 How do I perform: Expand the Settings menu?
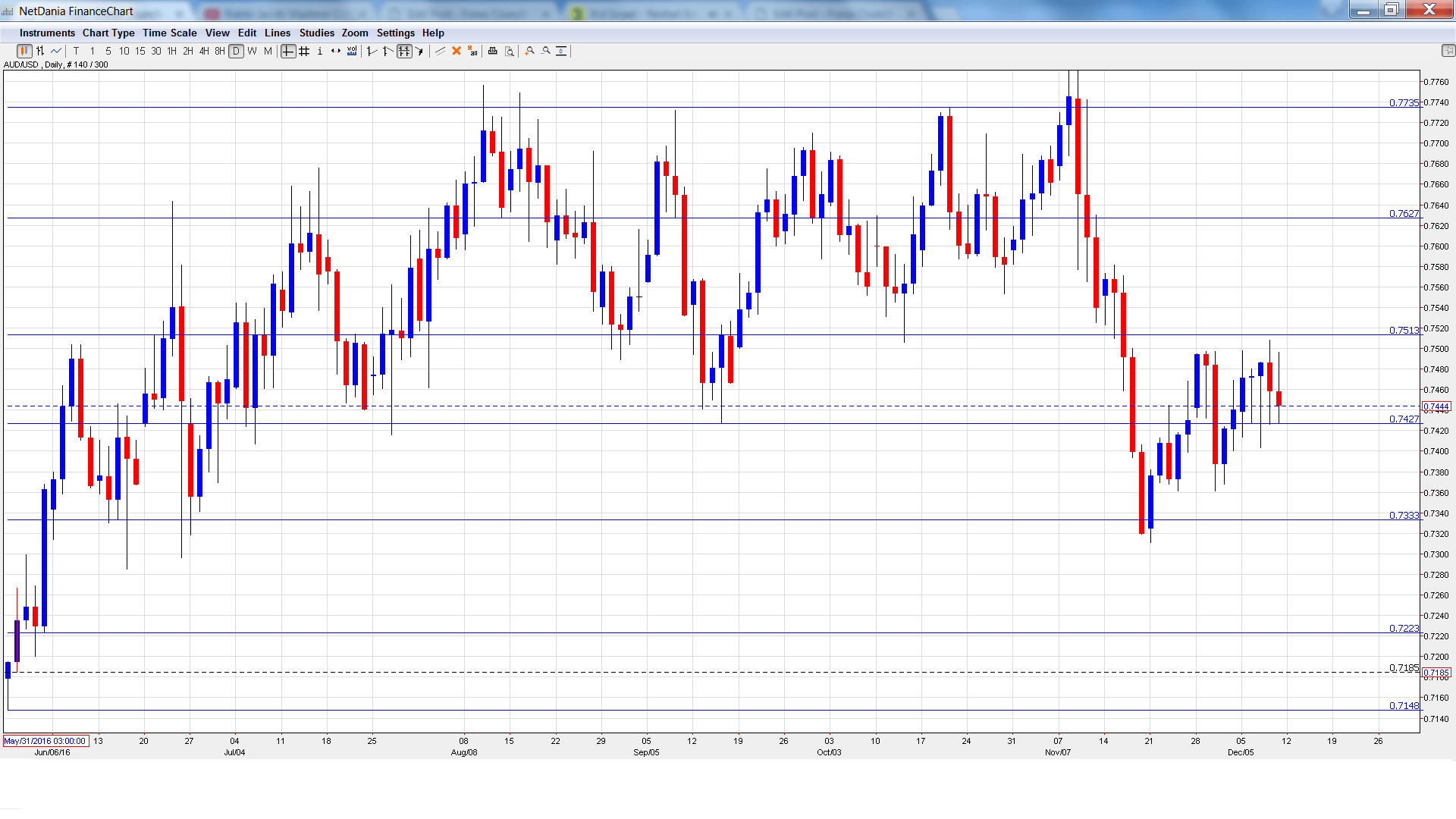[395, 33]
